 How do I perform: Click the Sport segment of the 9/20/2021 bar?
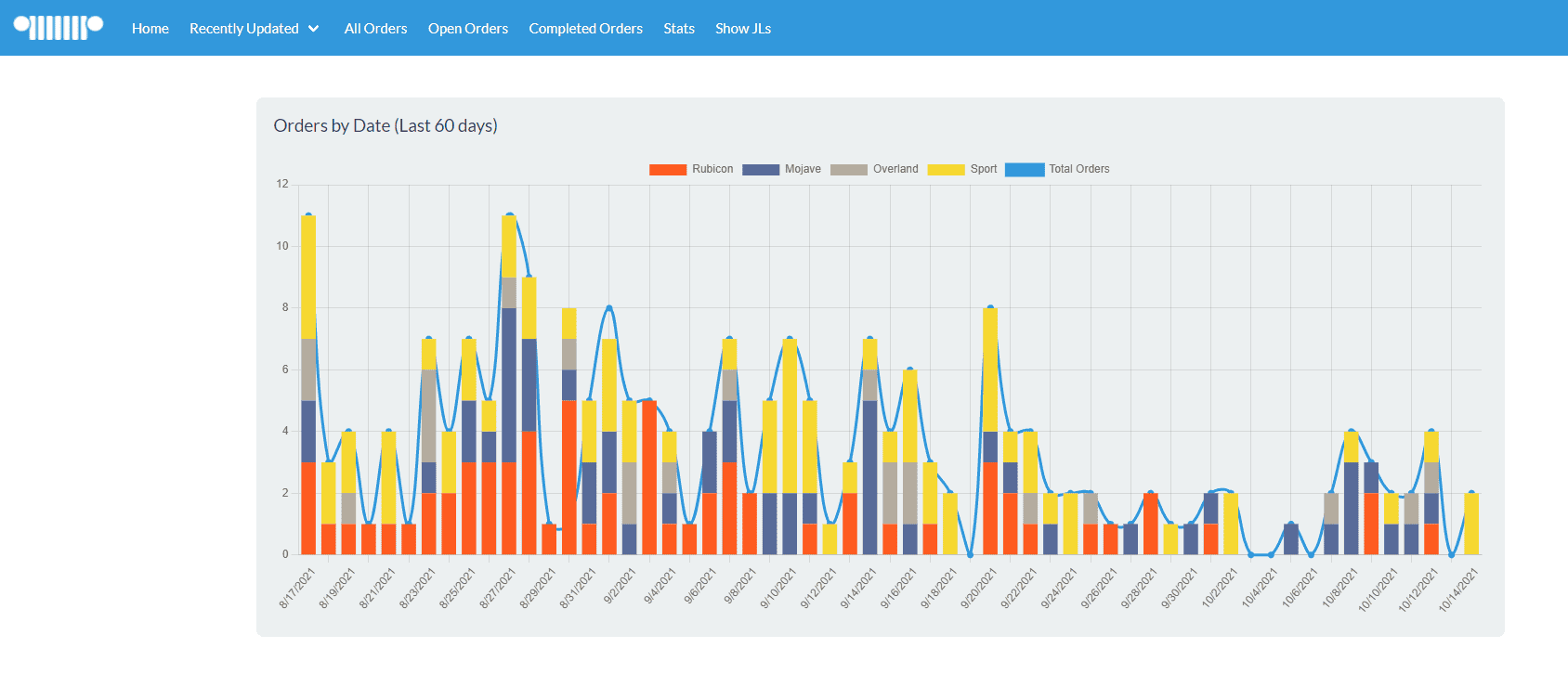pyautogui.click(x=990, y=369)
